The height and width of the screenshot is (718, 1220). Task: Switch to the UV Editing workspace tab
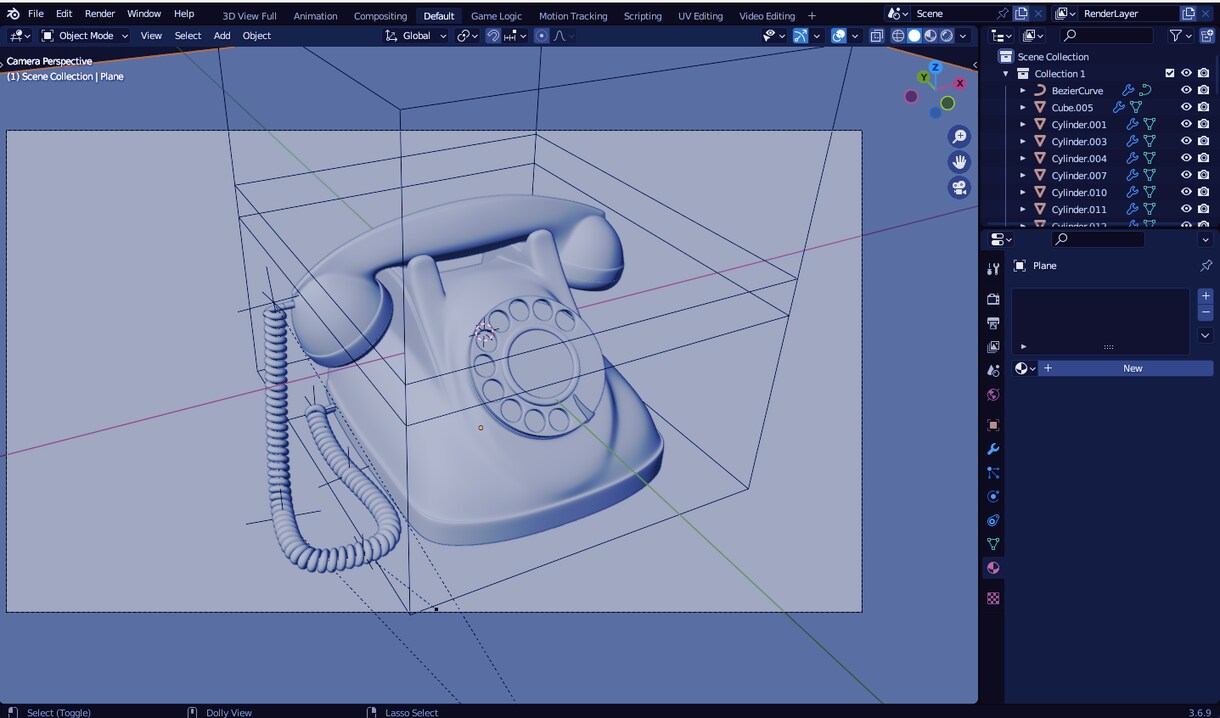click(x=700, y=16)
